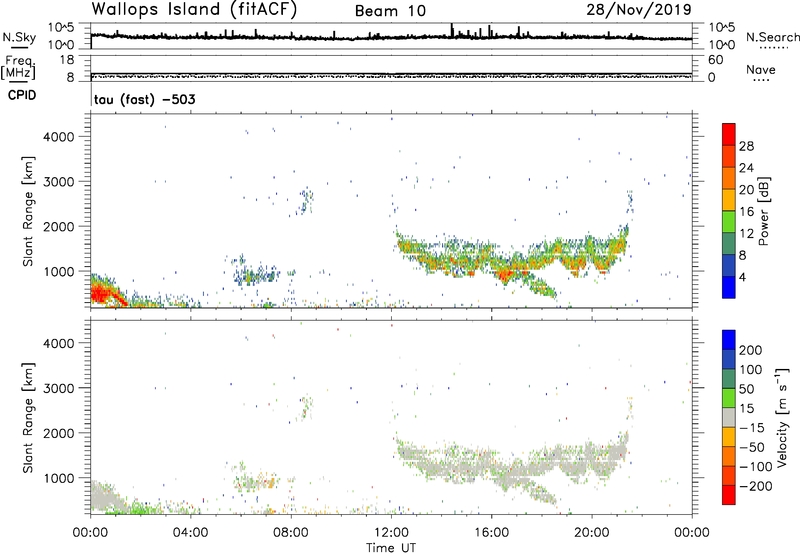Click the Time UT axis label
Screen dimensions: 800x554
coord(391,545)
